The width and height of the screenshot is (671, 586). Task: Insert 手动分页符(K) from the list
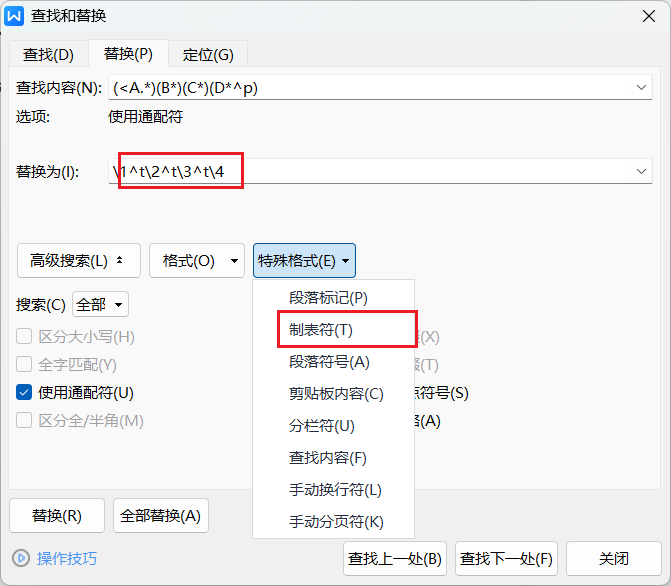click(x=336, y=522)
